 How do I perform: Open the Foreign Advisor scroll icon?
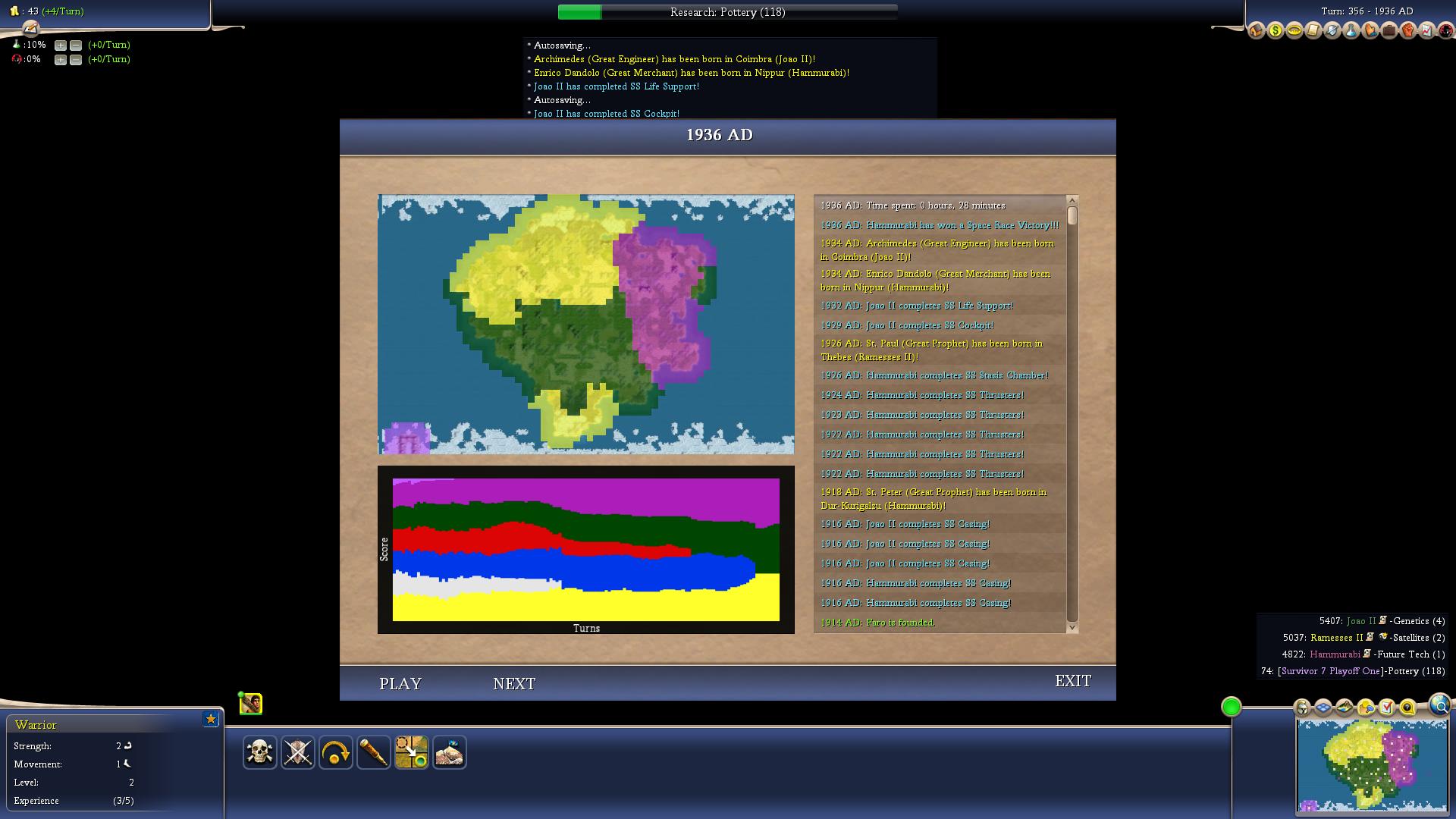tap(1313, 30)
